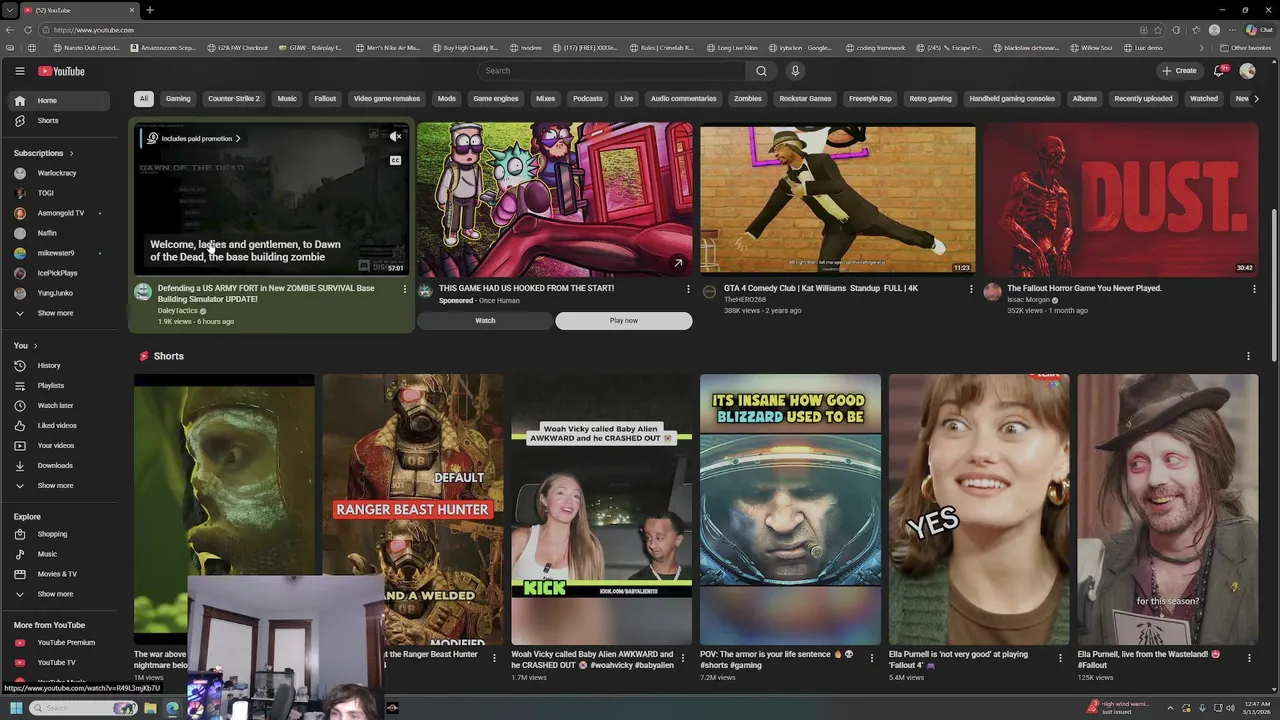Image resolution: width=1280 pixels, height=720 pixels.
Task: Open the account avatar menu
Action: click(x=1247, y=71)
